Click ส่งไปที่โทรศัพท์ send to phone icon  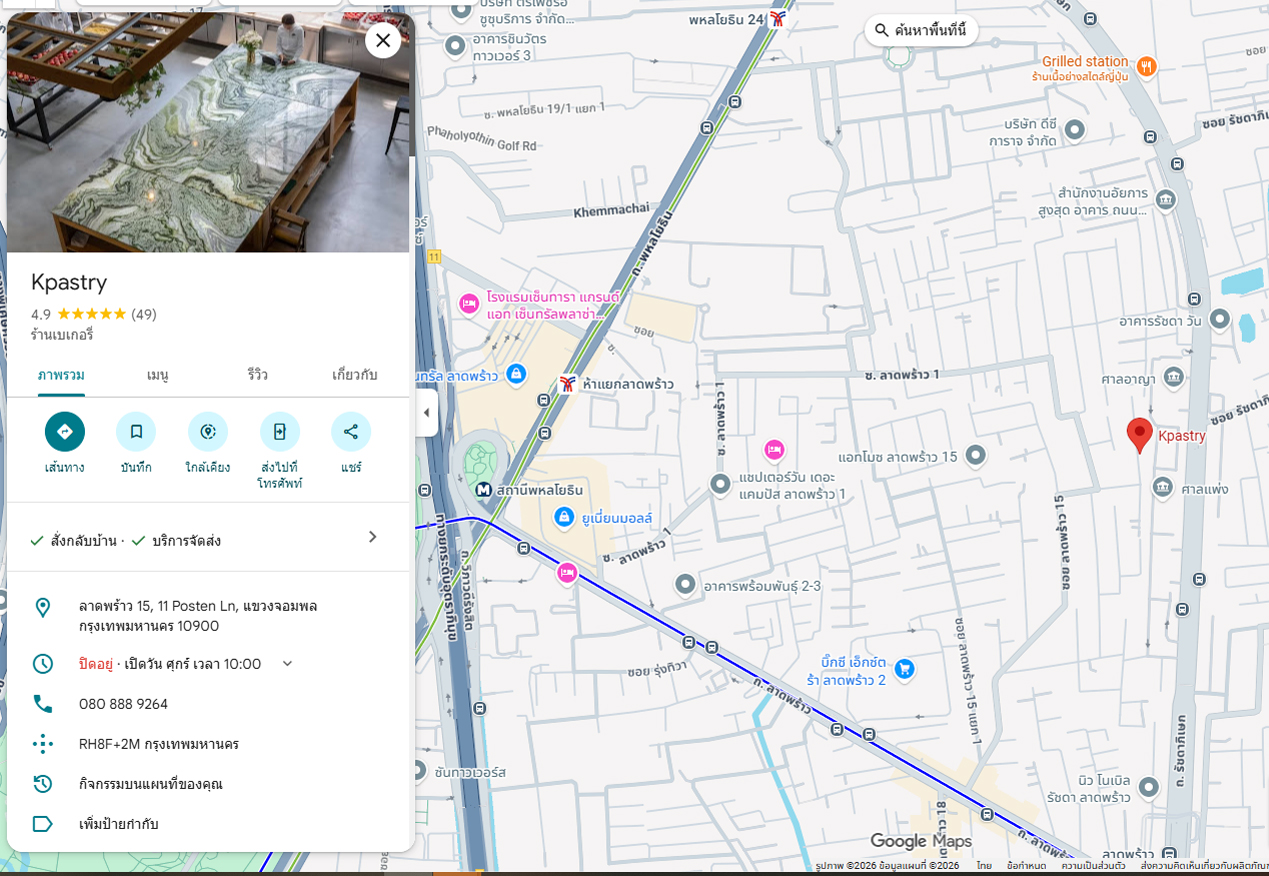[x=280, y=432]
